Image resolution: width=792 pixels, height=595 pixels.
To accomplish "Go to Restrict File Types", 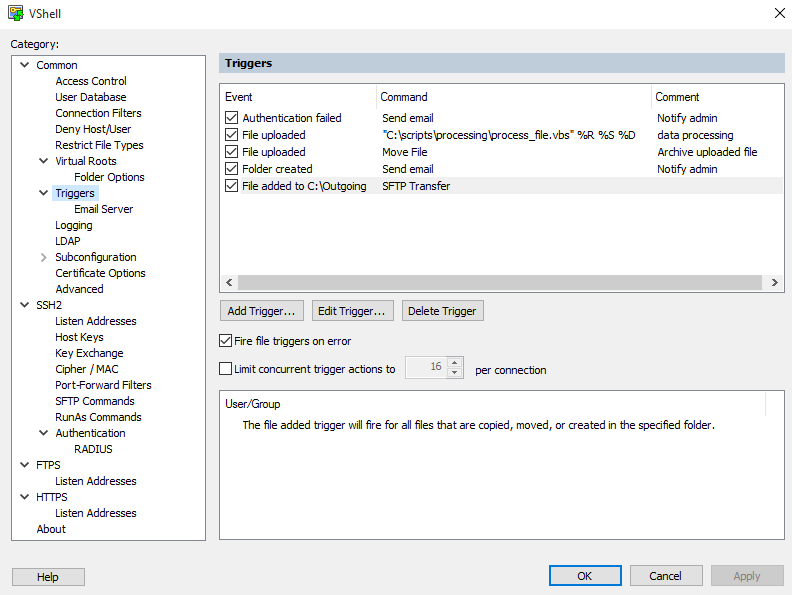I will pyautogui.click(x=100, y=145).
